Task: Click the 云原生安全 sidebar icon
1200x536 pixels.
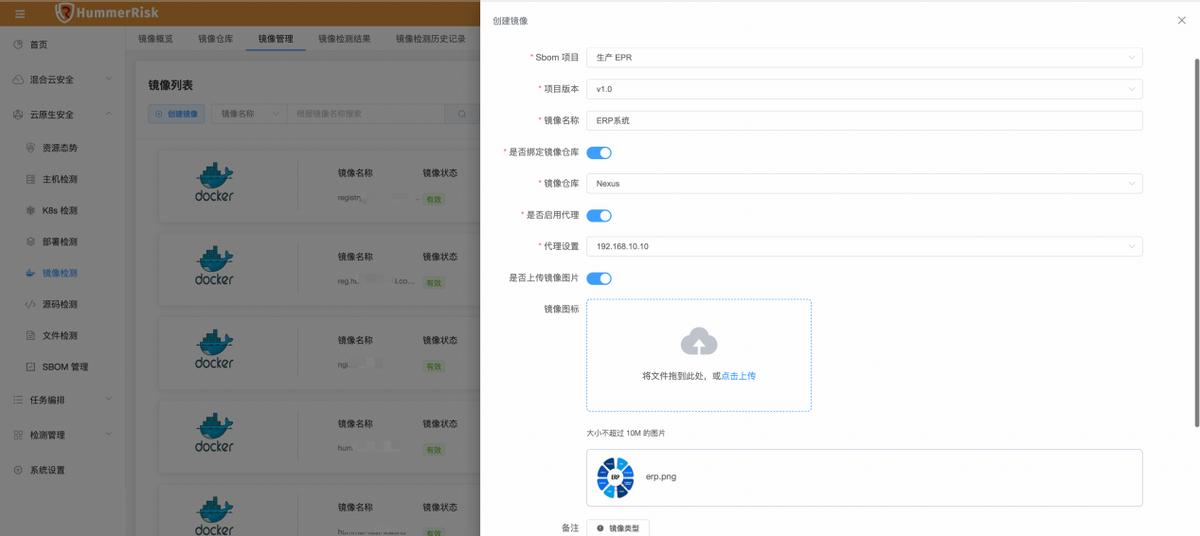Action: 19,115
